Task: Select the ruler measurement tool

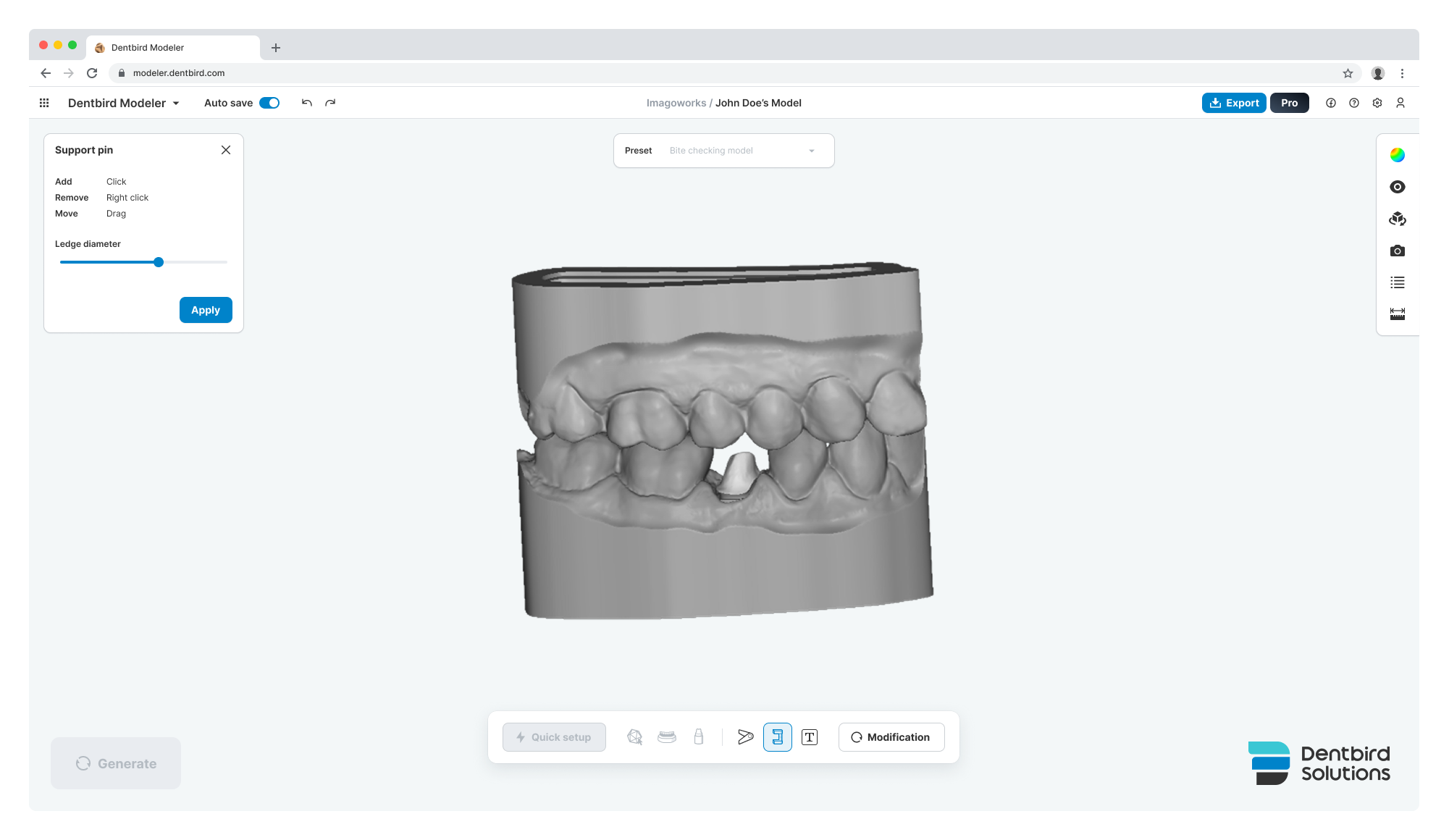Action: (x=1397, y=314)
